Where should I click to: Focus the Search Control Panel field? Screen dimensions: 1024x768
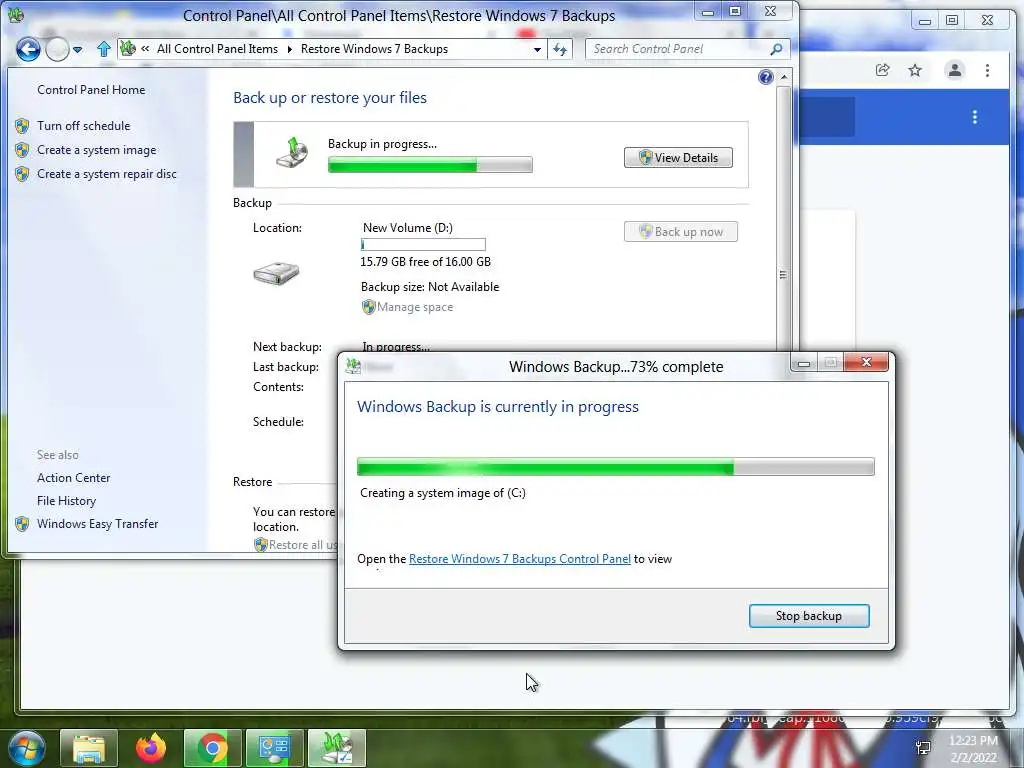[678, 49]
